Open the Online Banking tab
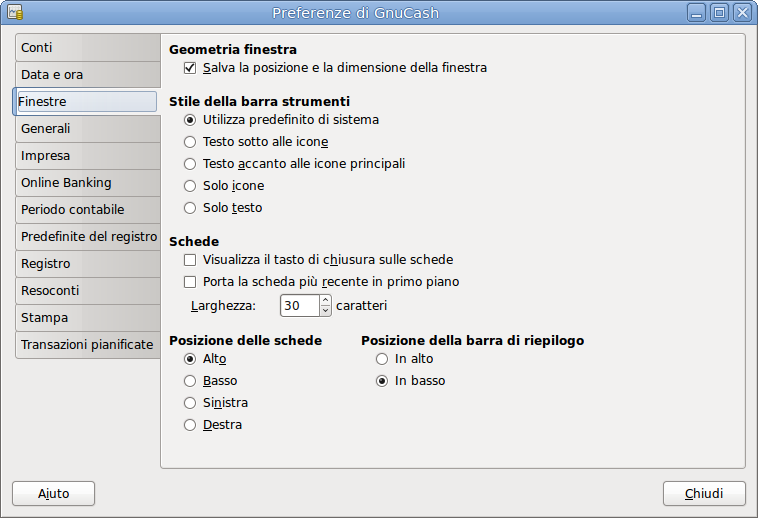 pos(87,183)
